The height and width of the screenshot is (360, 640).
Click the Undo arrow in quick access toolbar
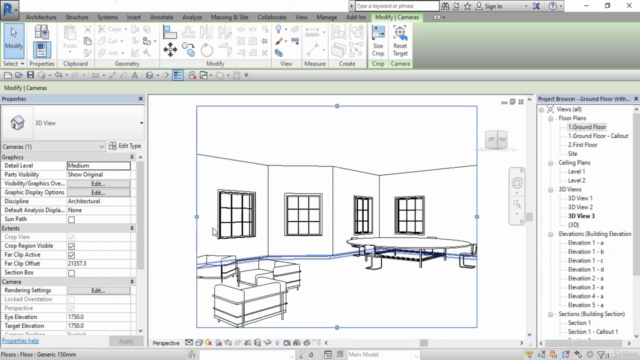pyautogui.click(x=58, y=75)
